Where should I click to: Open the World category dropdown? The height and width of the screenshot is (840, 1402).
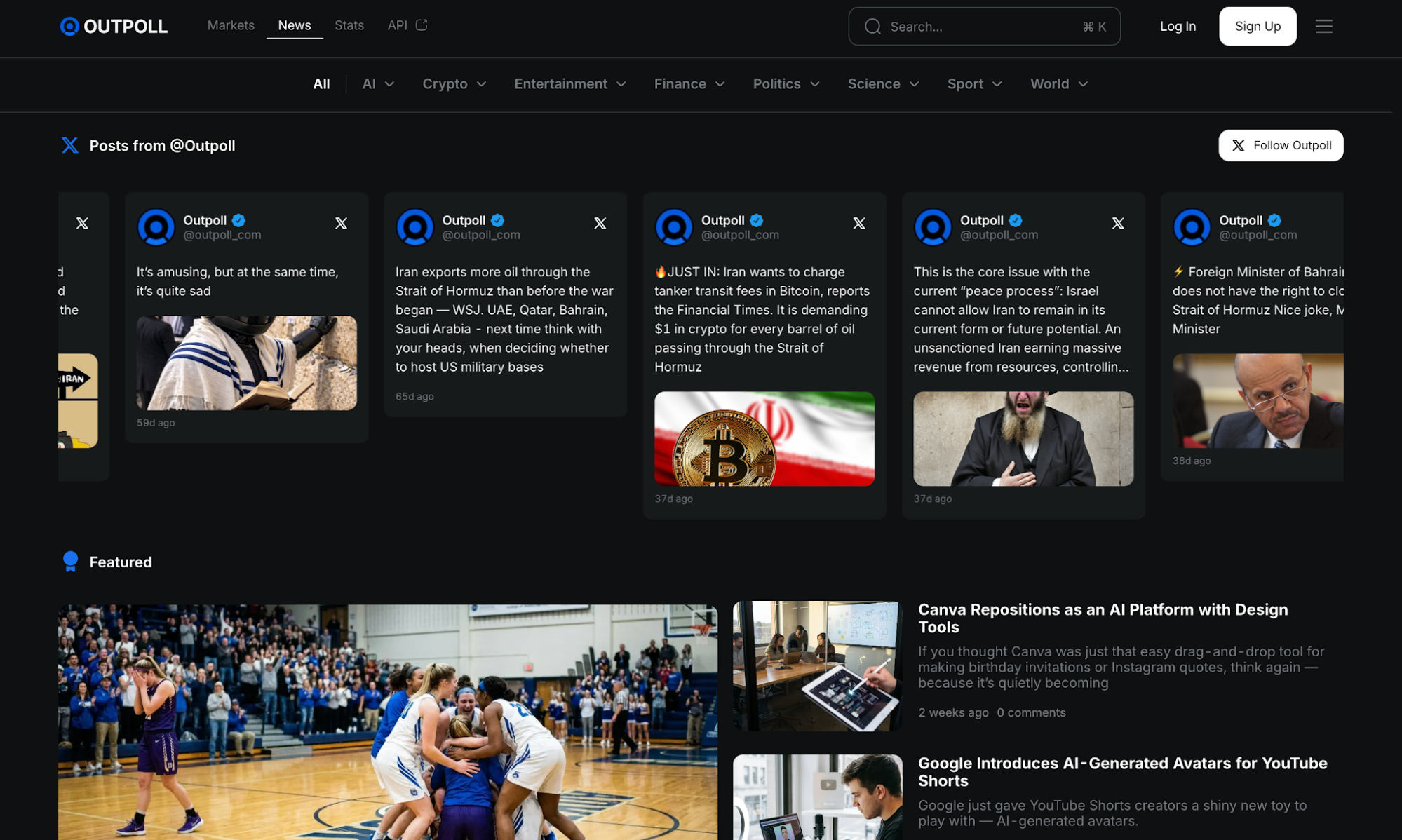coord(1059,84)
